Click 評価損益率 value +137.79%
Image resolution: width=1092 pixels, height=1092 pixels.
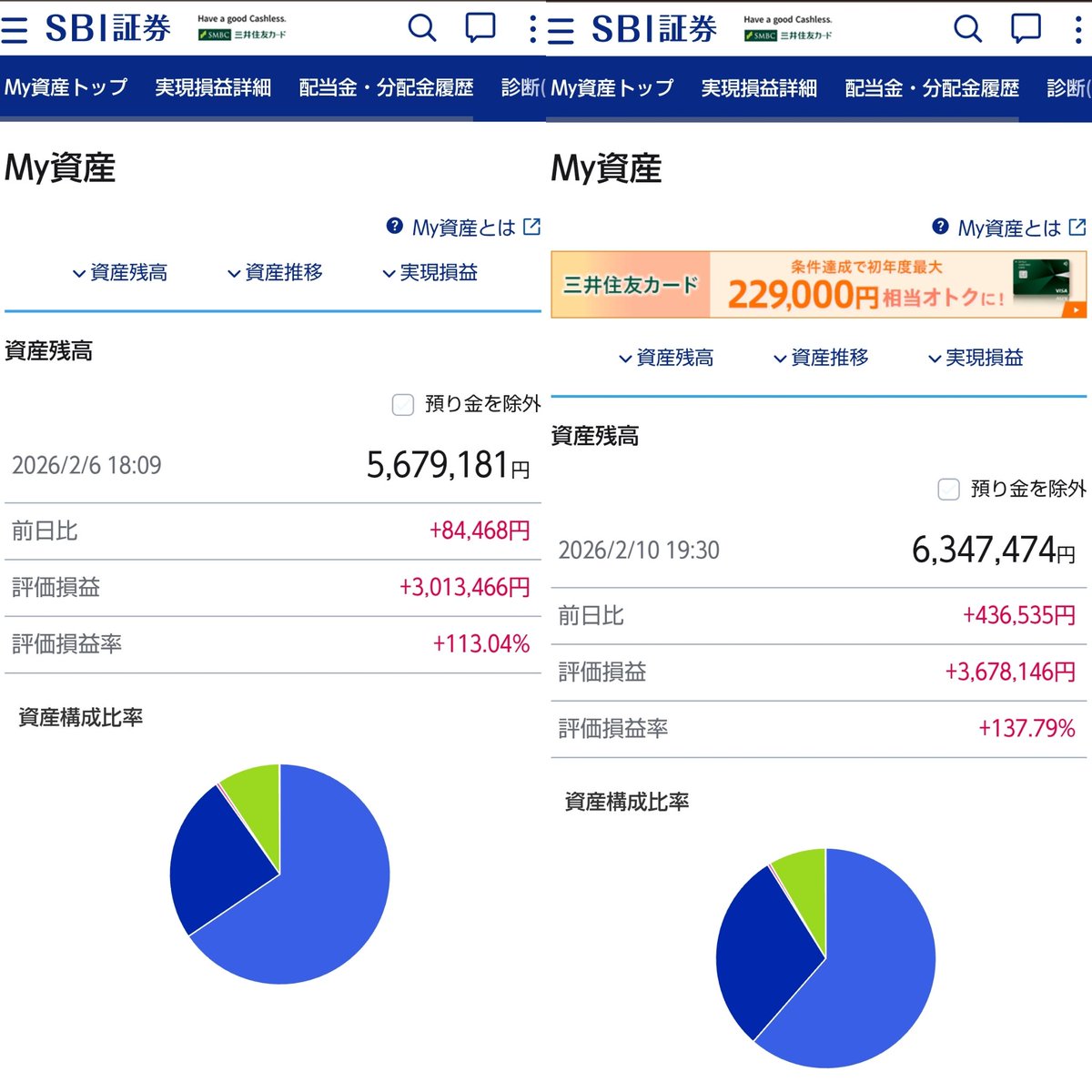1026,728
